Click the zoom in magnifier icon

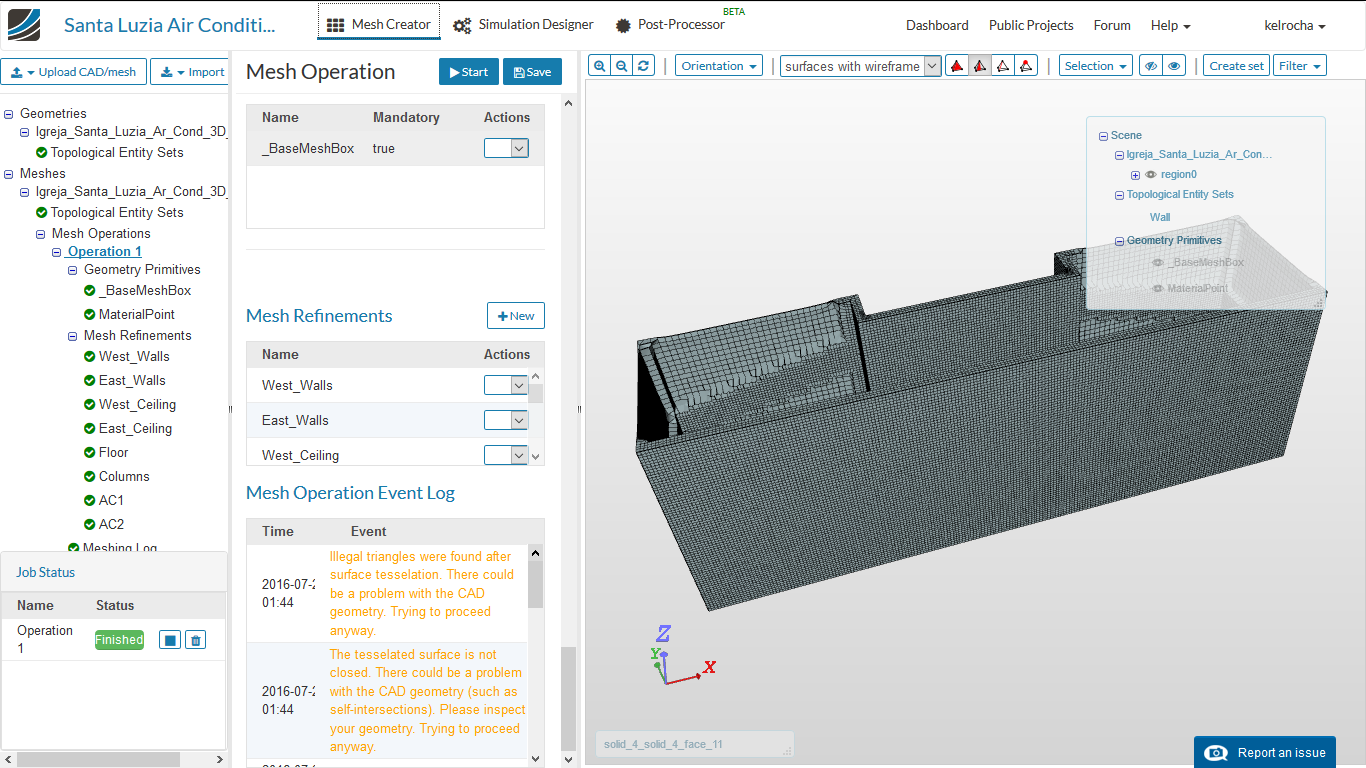click(x=599, y=66)
